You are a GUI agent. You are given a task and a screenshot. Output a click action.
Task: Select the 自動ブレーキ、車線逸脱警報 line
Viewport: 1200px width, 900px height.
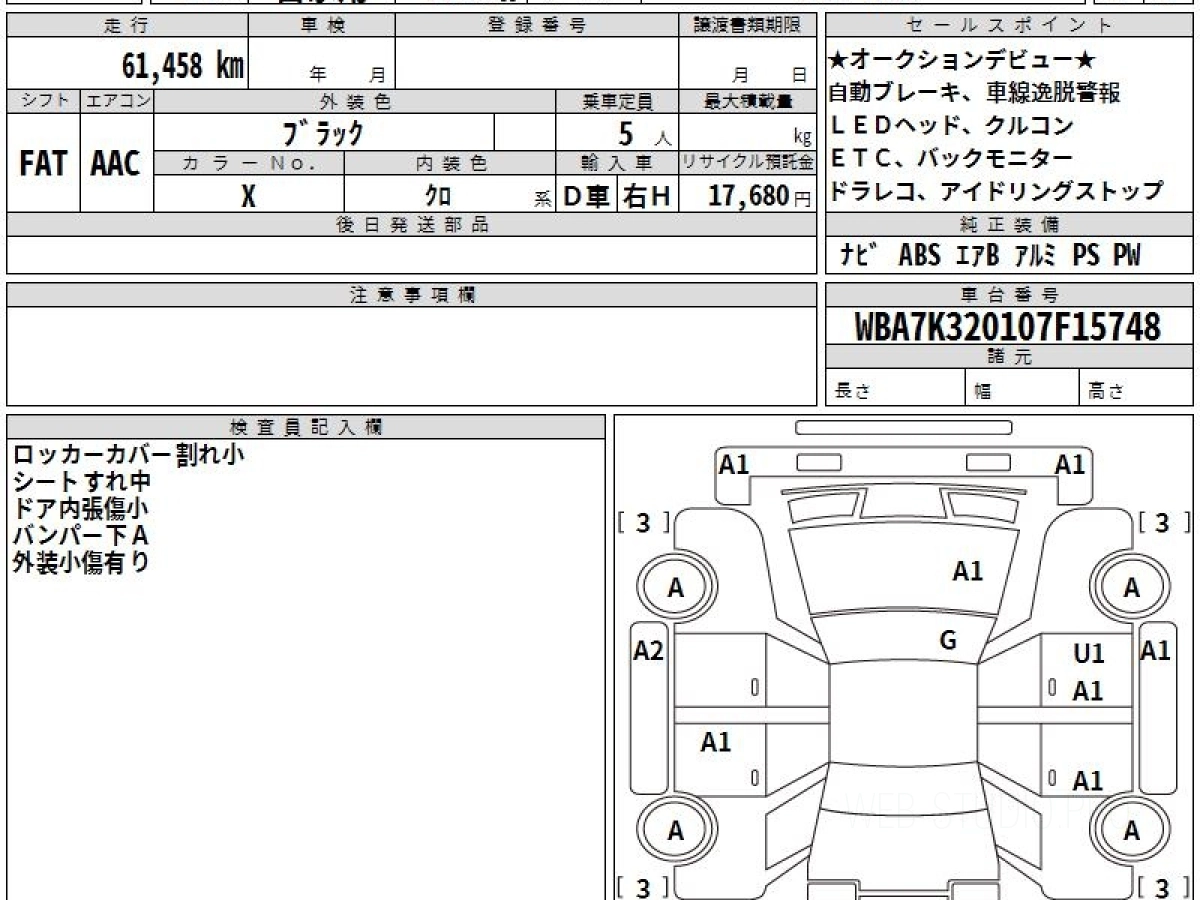pos(976,93)
